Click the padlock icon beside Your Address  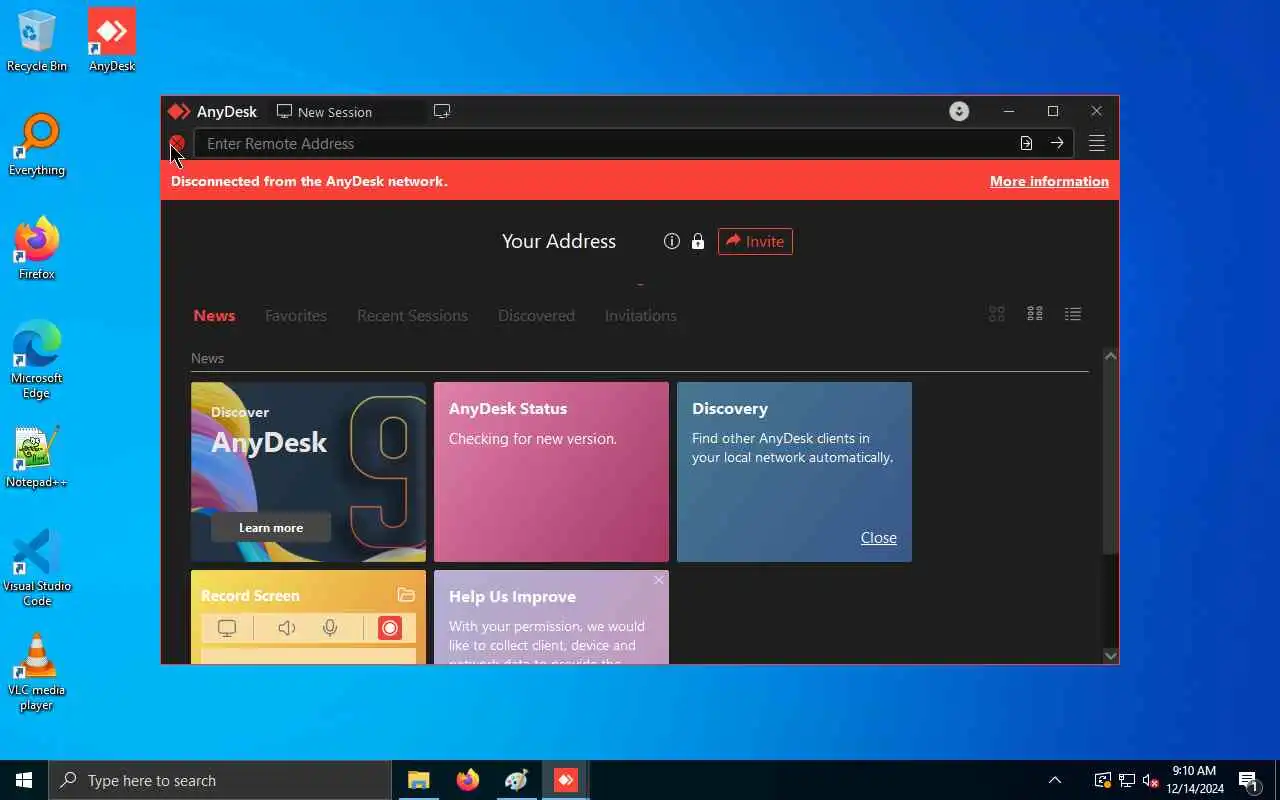point(698,241)
